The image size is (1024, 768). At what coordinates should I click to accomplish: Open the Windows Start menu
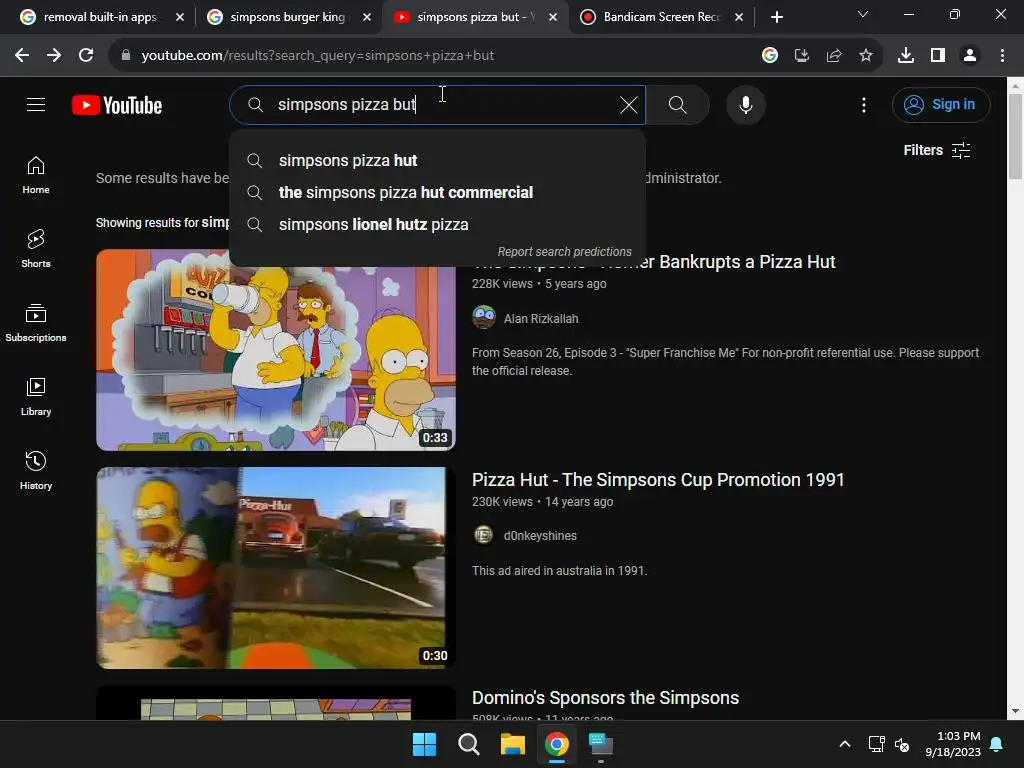(x=424, y=744)
